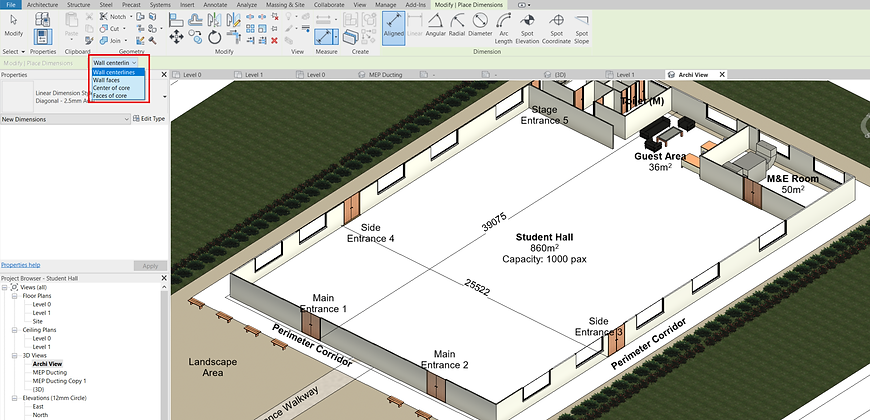This screenshot has width=870, height=420.
Task: Place a Spot Elevation
Action: (x=527, y=27)
